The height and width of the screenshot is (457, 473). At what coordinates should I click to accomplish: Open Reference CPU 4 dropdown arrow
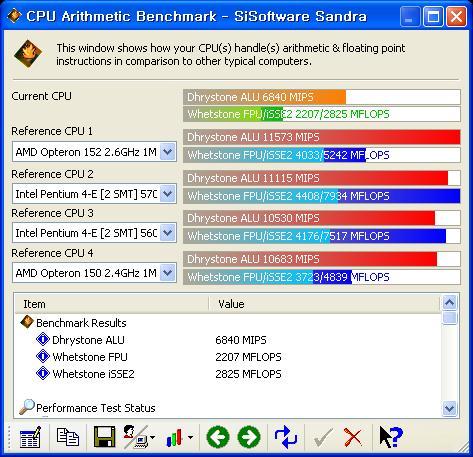tap(168, 273)
